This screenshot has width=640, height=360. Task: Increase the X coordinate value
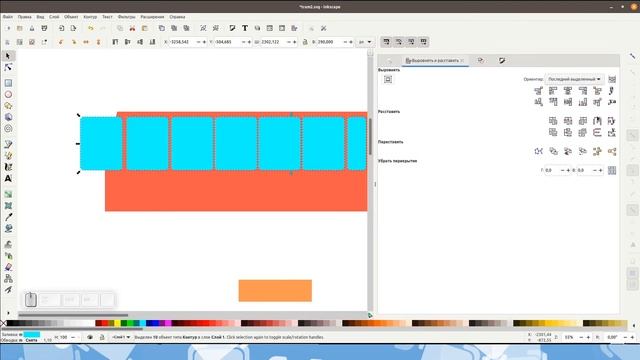pos(204,42)
